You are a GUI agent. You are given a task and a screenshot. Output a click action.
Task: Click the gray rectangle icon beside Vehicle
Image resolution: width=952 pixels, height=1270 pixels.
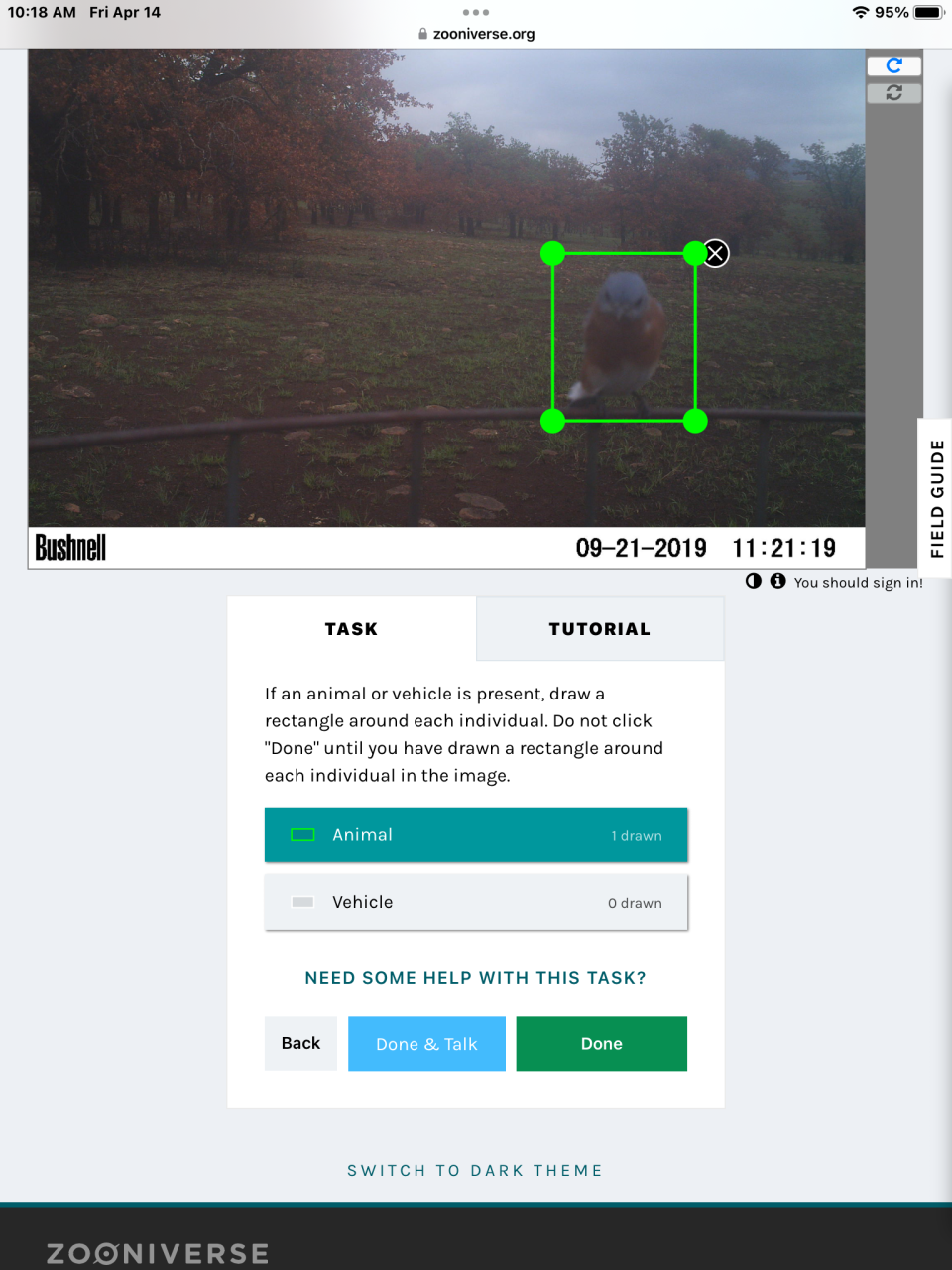coord(302,902)
